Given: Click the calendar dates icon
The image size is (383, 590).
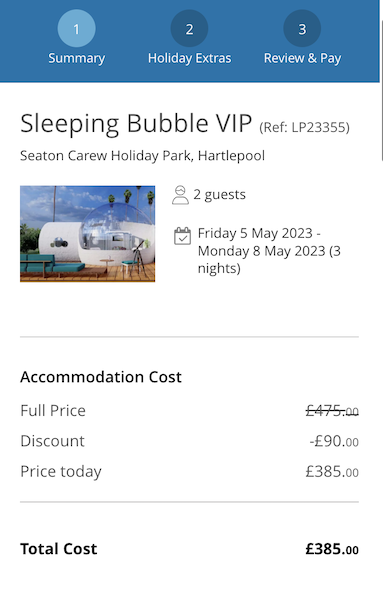Looking at the screenshot, I should pyautogui.click(x=182, y=236).
